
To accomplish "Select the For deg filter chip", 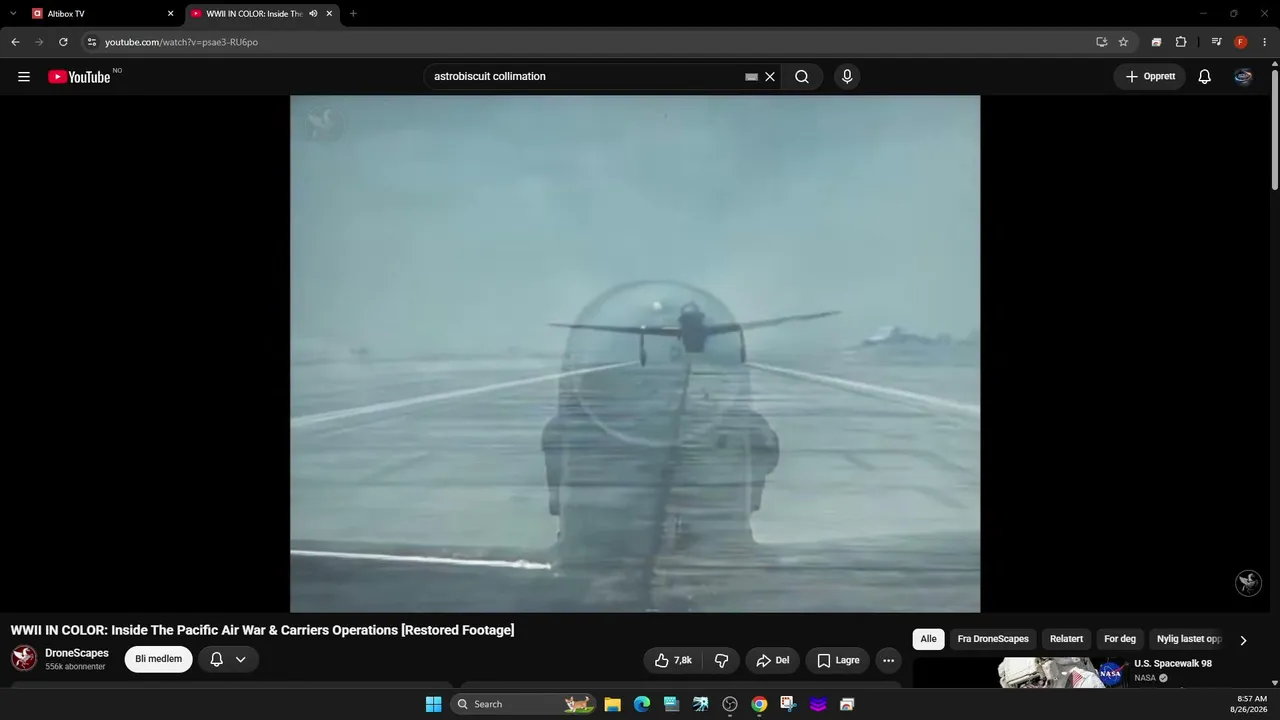I will coord(1120,639).
